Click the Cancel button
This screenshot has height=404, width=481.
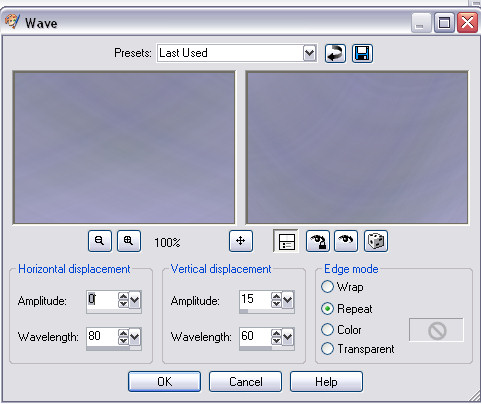[245, 381]
